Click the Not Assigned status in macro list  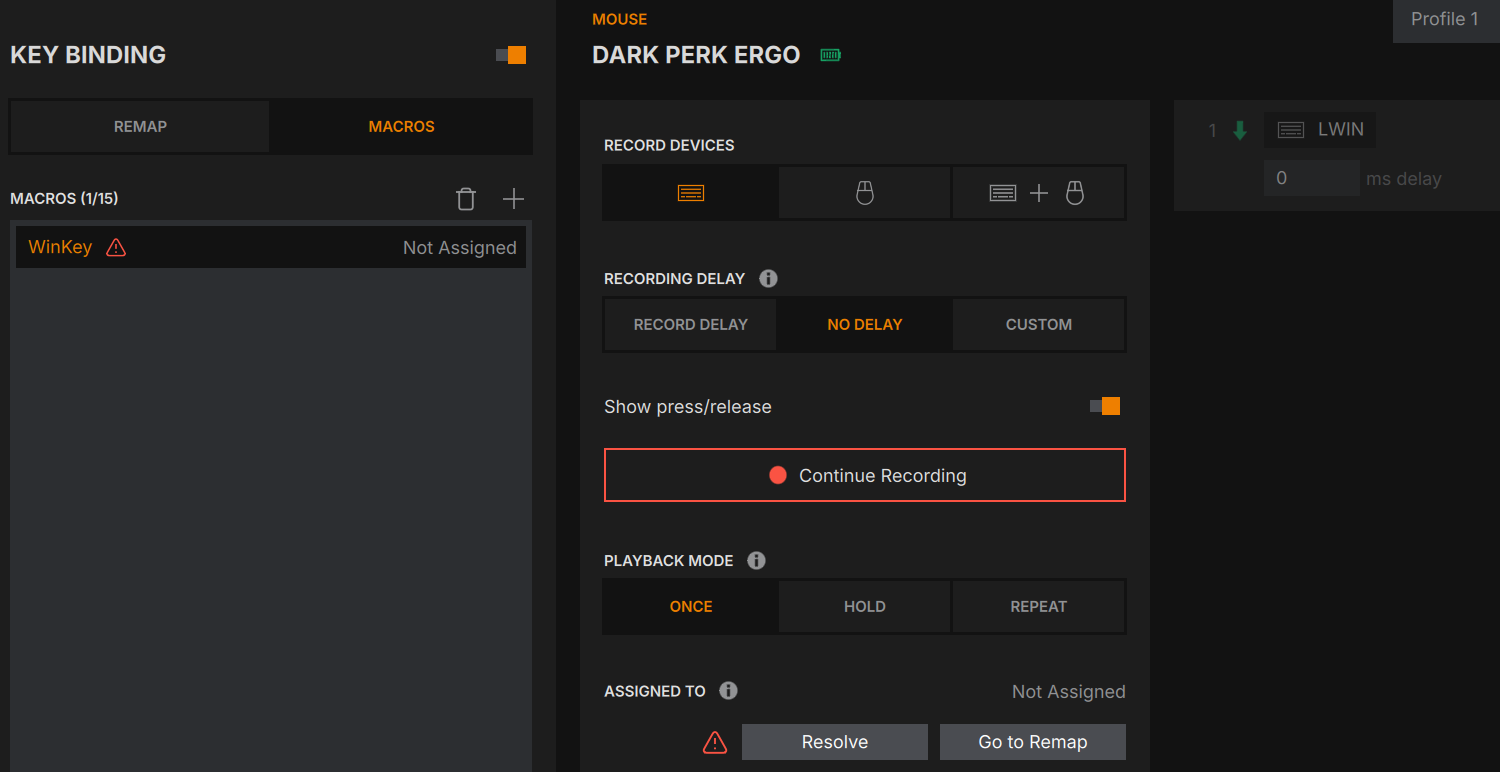point(460,248)
